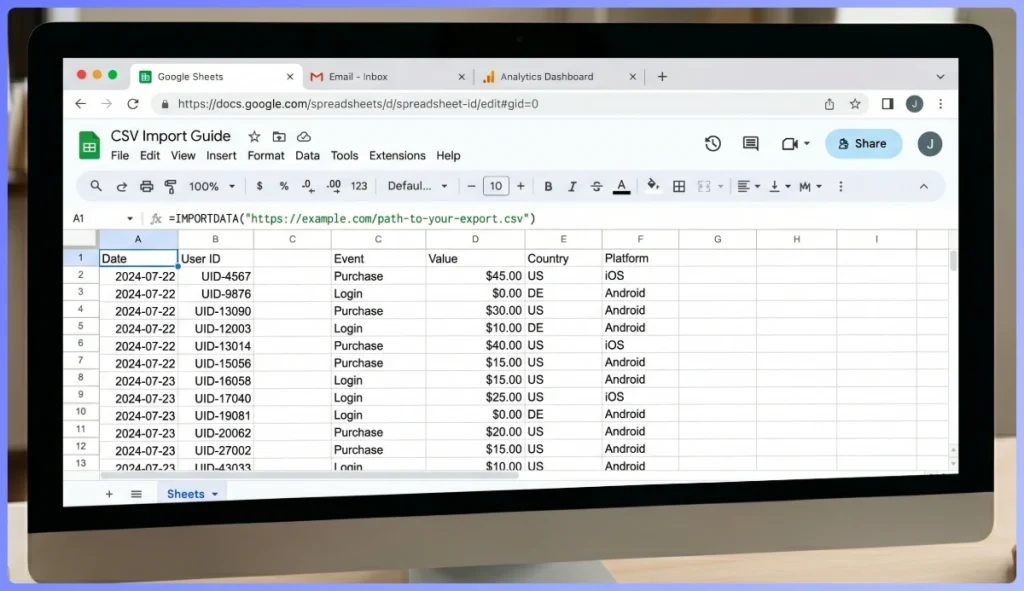
Task: Open the Default font dropdown
Action: pyautogui.click(x=417, y=186)
